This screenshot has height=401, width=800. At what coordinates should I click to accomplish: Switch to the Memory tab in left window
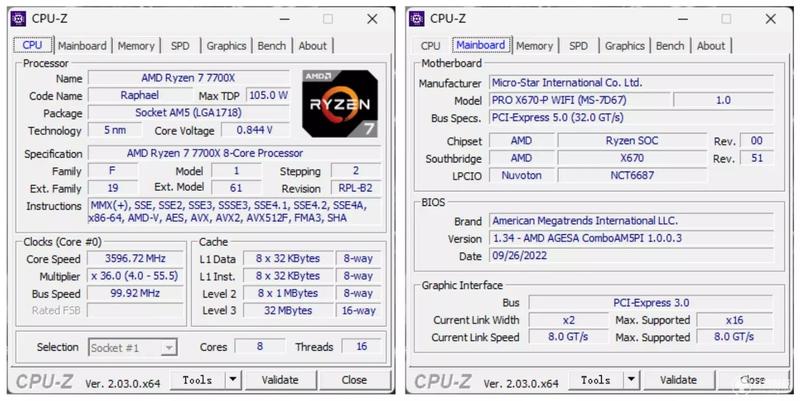click(136, 46)
